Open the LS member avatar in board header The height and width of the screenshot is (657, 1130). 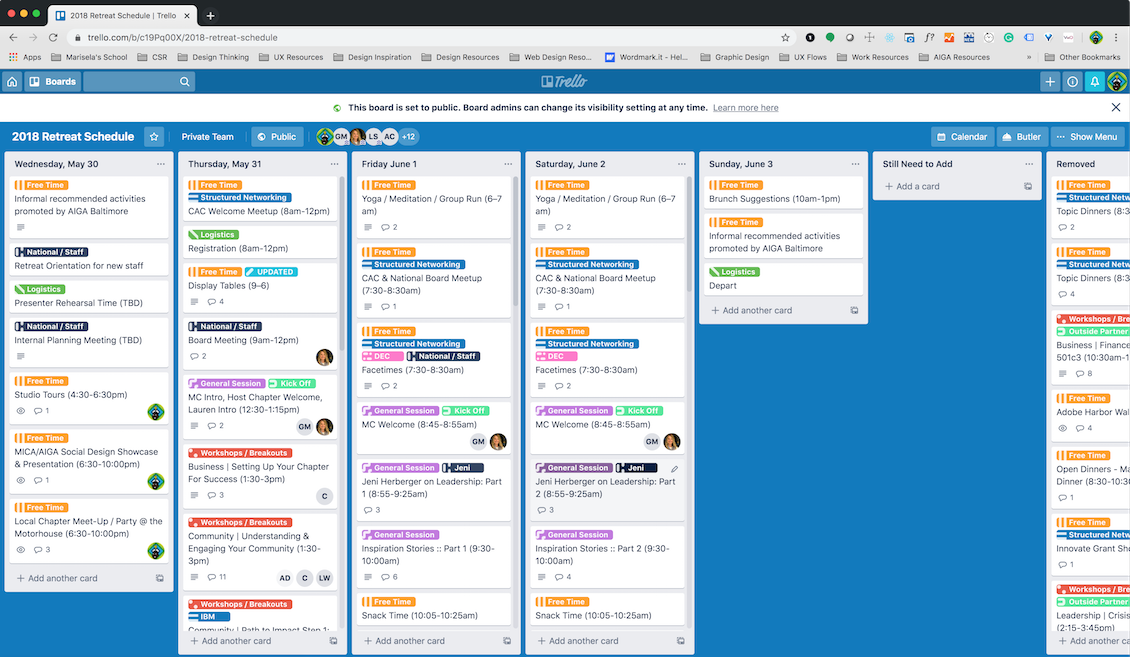pos(373,136)
